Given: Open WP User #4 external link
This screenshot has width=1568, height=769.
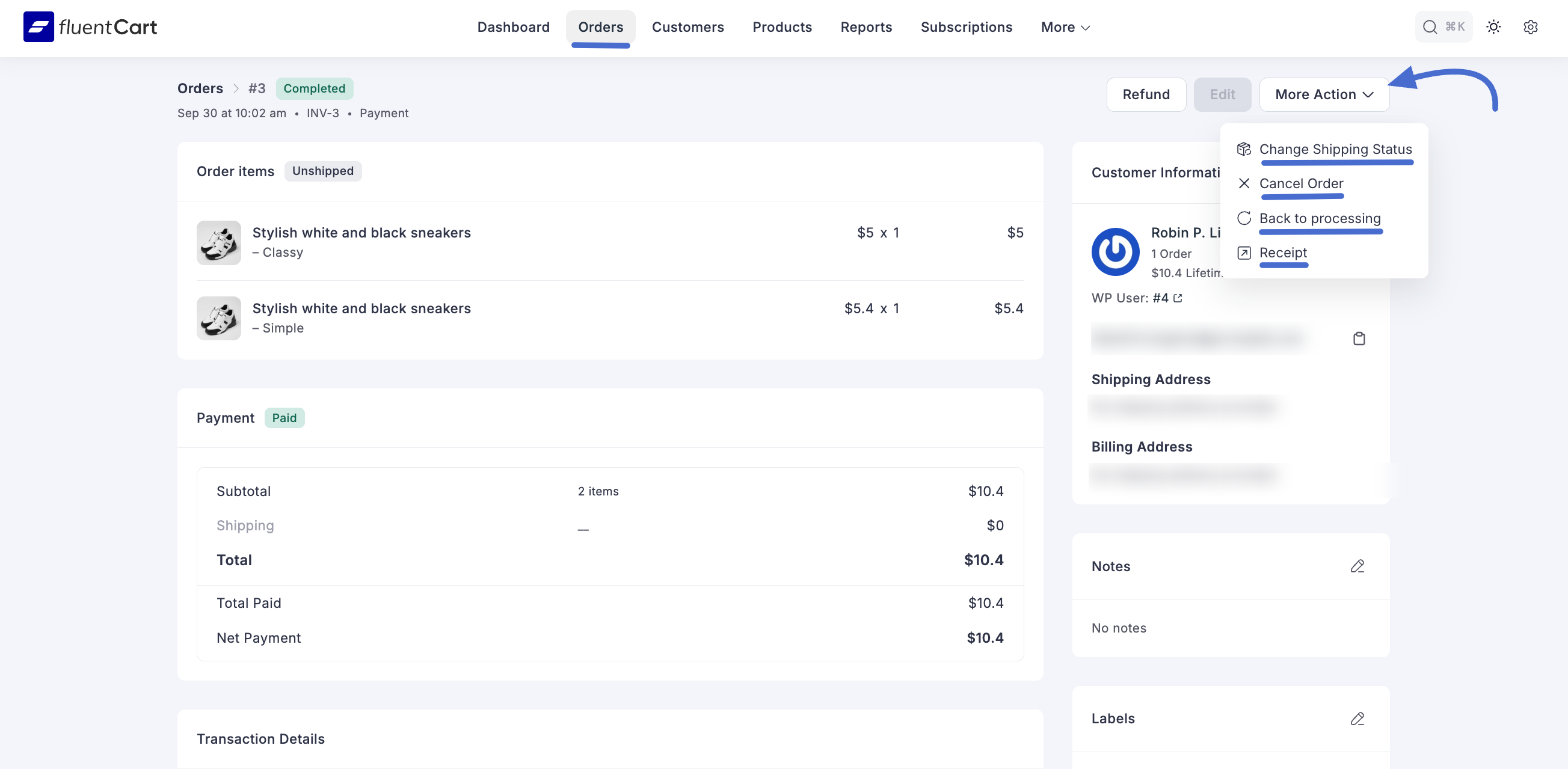Looking at the screenshot, I should click(1177, 298).
